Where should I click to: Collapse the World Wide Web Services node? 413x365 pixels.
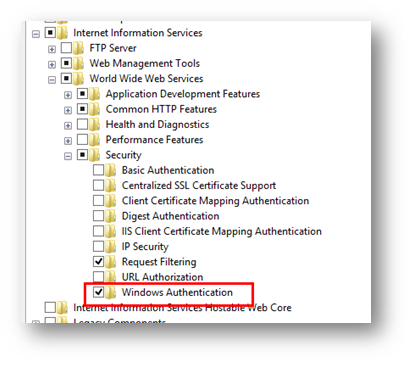pyautogui.click(x=52, y=80)
